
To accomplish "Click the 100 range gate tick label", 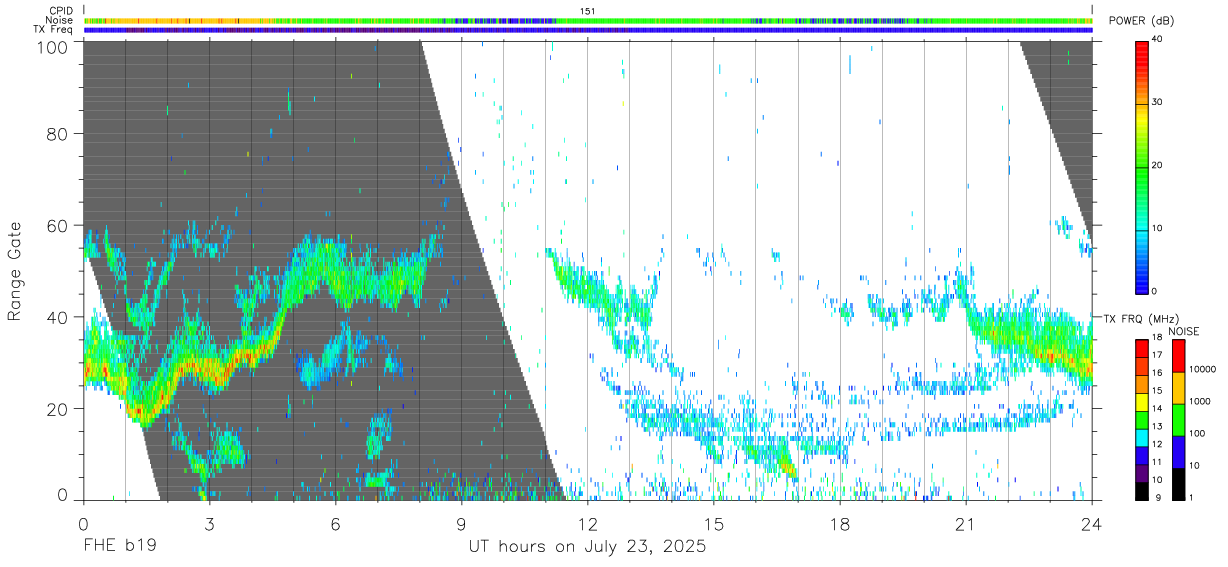I will [55, 46].
